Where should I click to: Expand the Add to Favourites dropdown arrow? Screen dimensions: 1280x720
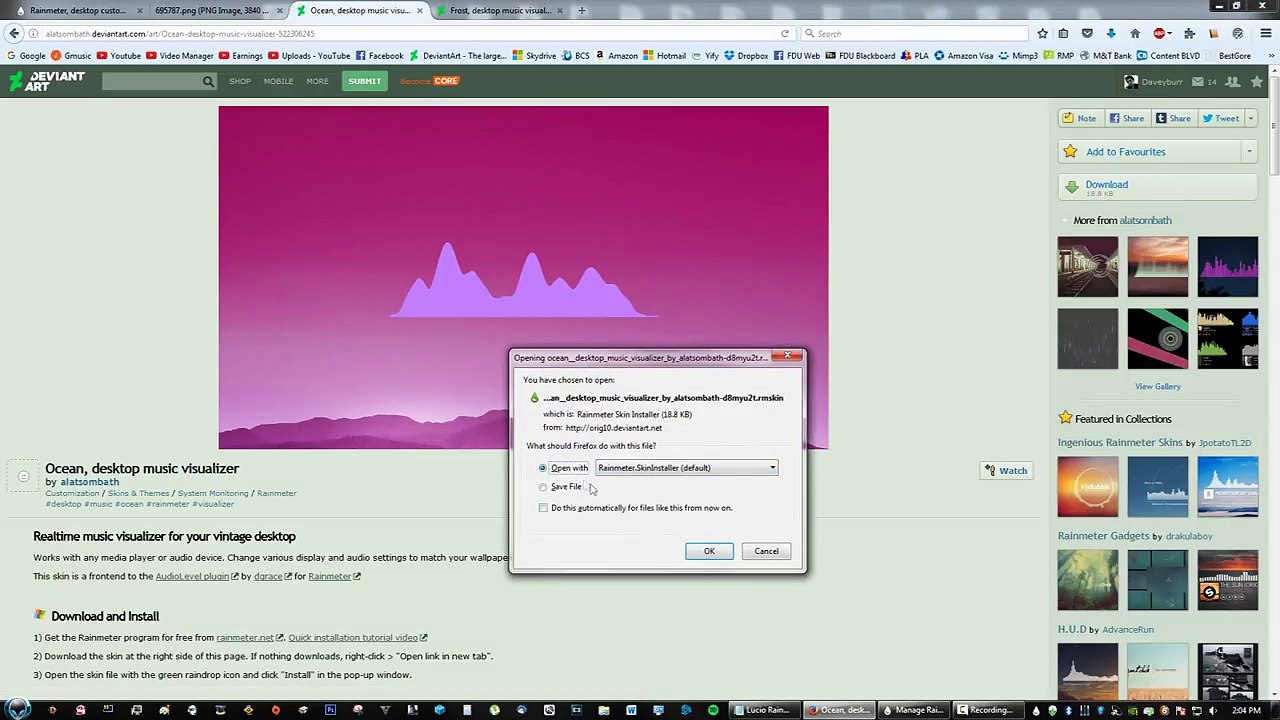click(x=1249, y=152)
